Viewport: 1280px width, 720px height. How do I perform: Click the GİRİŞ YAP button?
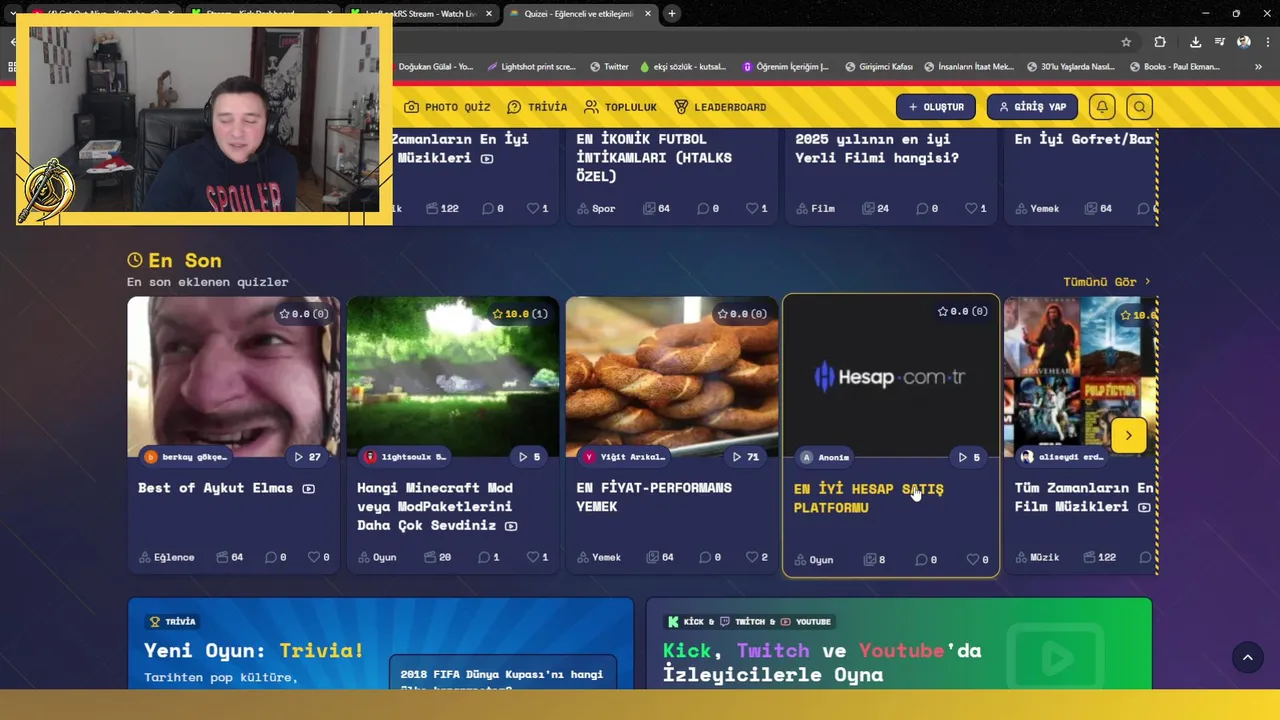pyautogui.click(x=1032, y=107)
